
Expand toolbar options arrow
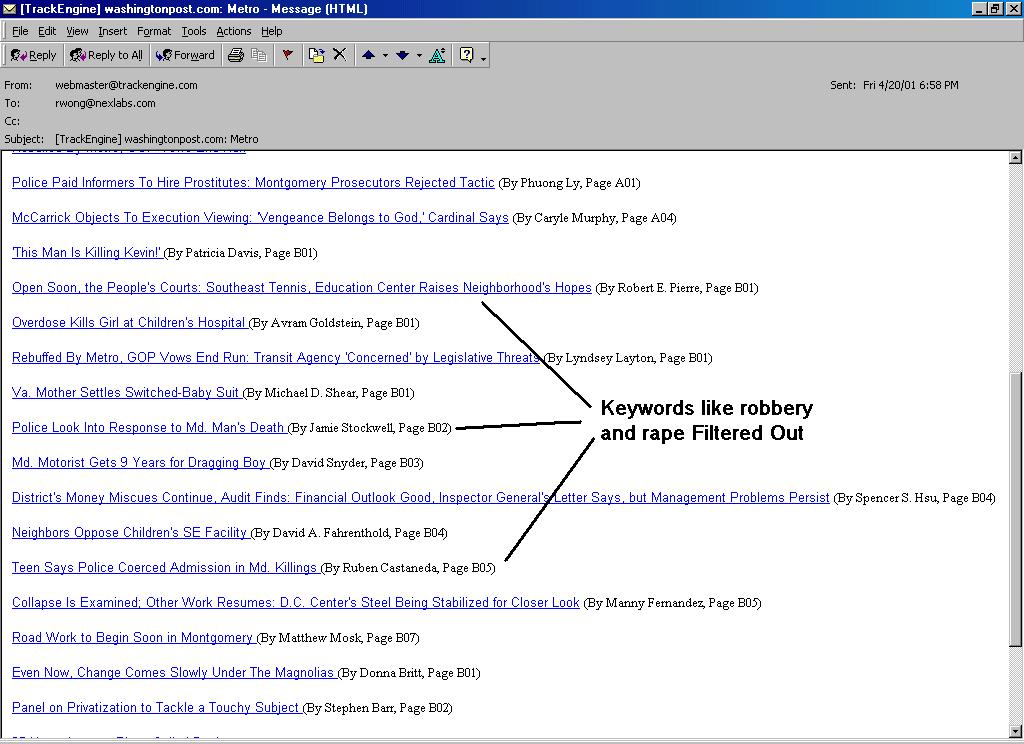483,57
